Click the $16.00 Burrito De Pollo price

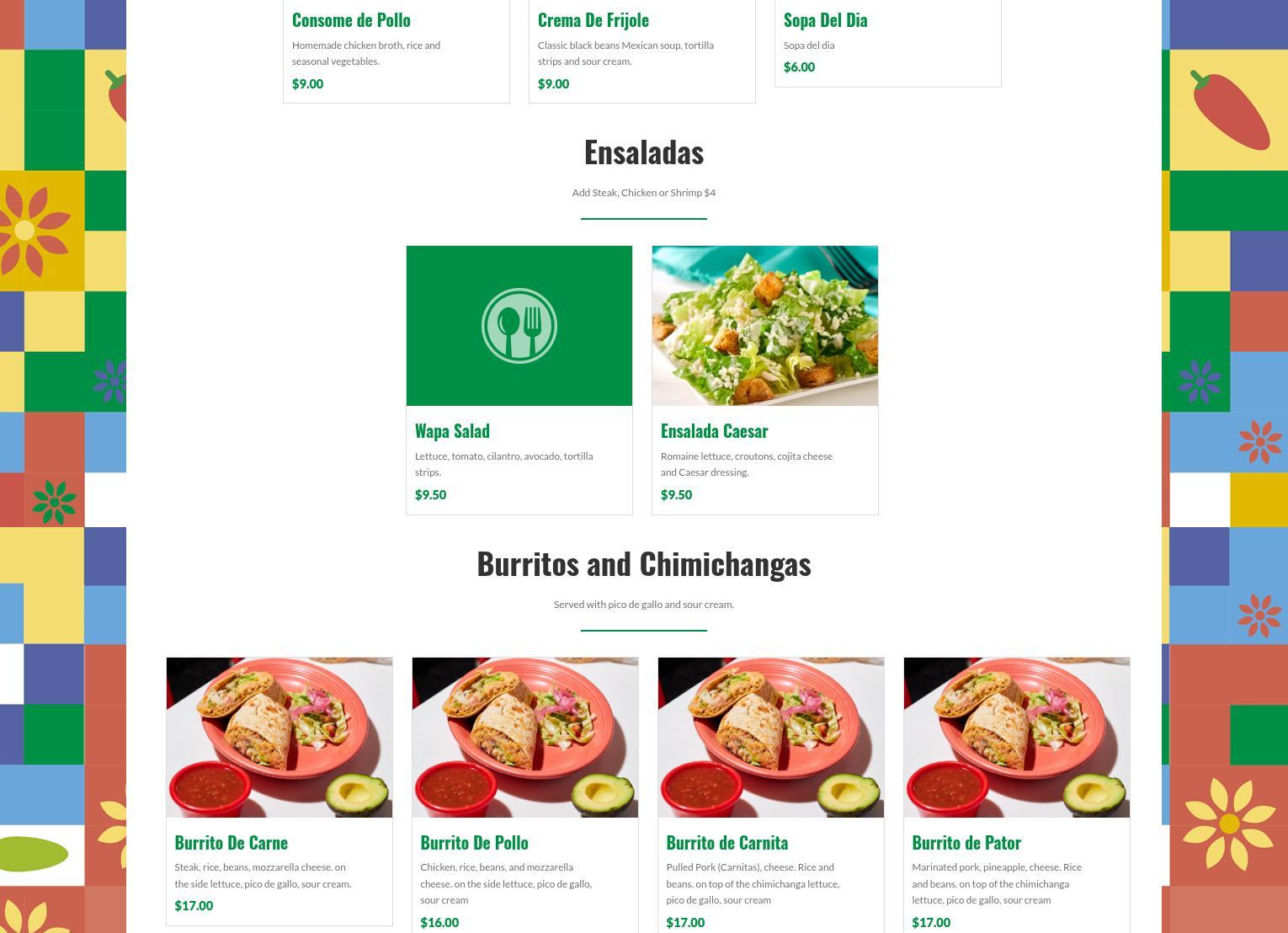(x=439, y=923)
